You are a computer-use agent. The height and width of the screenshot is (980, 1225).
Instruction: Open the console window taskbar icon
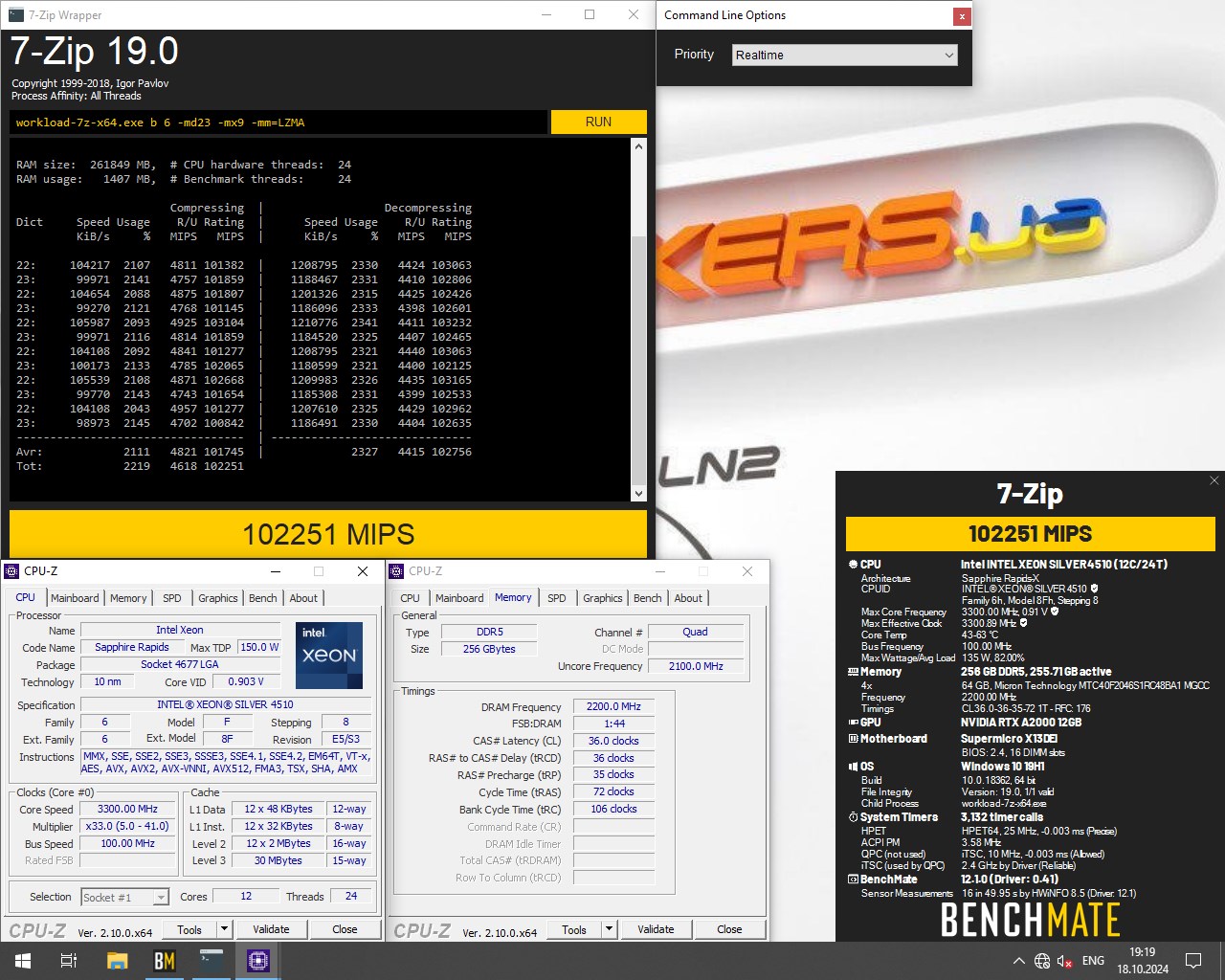[x=212, y=960]
